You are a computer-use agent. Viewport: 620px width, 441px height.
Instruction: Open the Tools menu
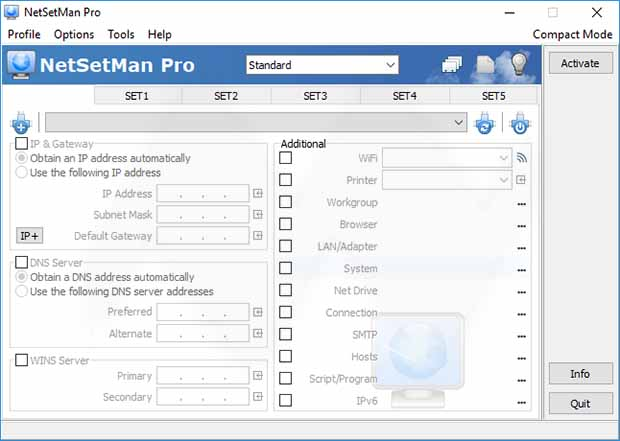click(121, 34)
